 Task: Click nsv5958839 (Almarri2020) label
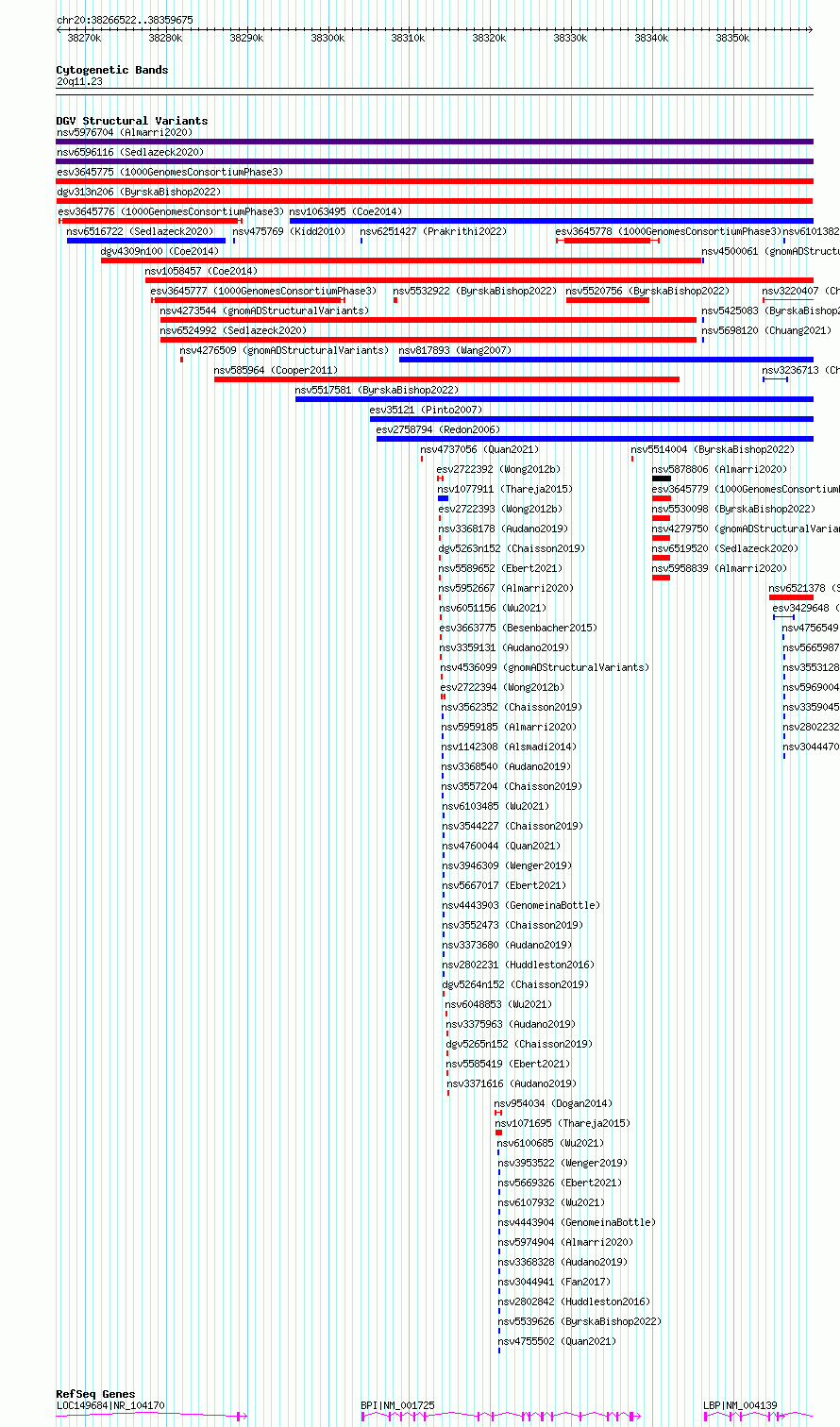tap(719, 568)
